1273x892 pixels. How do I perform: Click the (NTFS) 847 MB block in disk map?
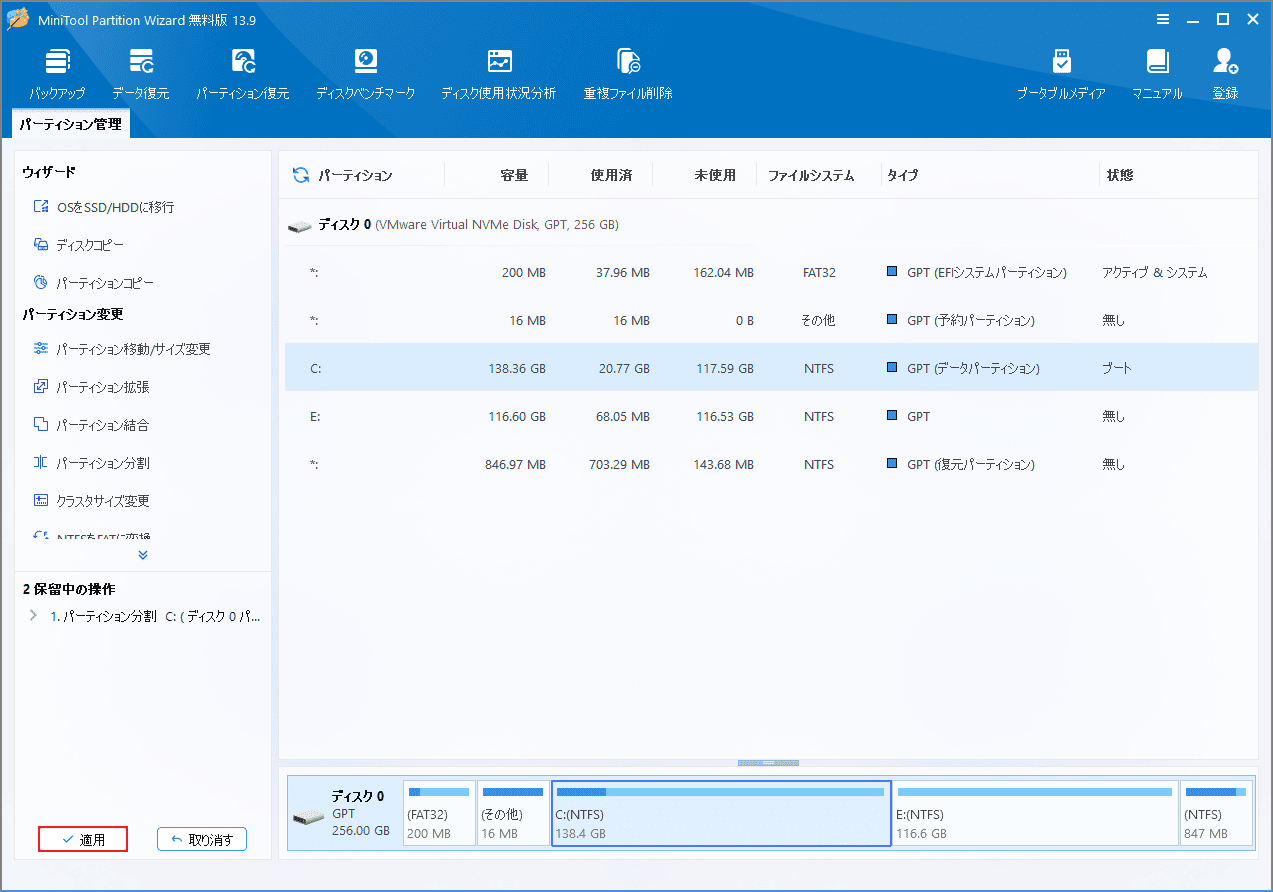[x=1216, y=813]
